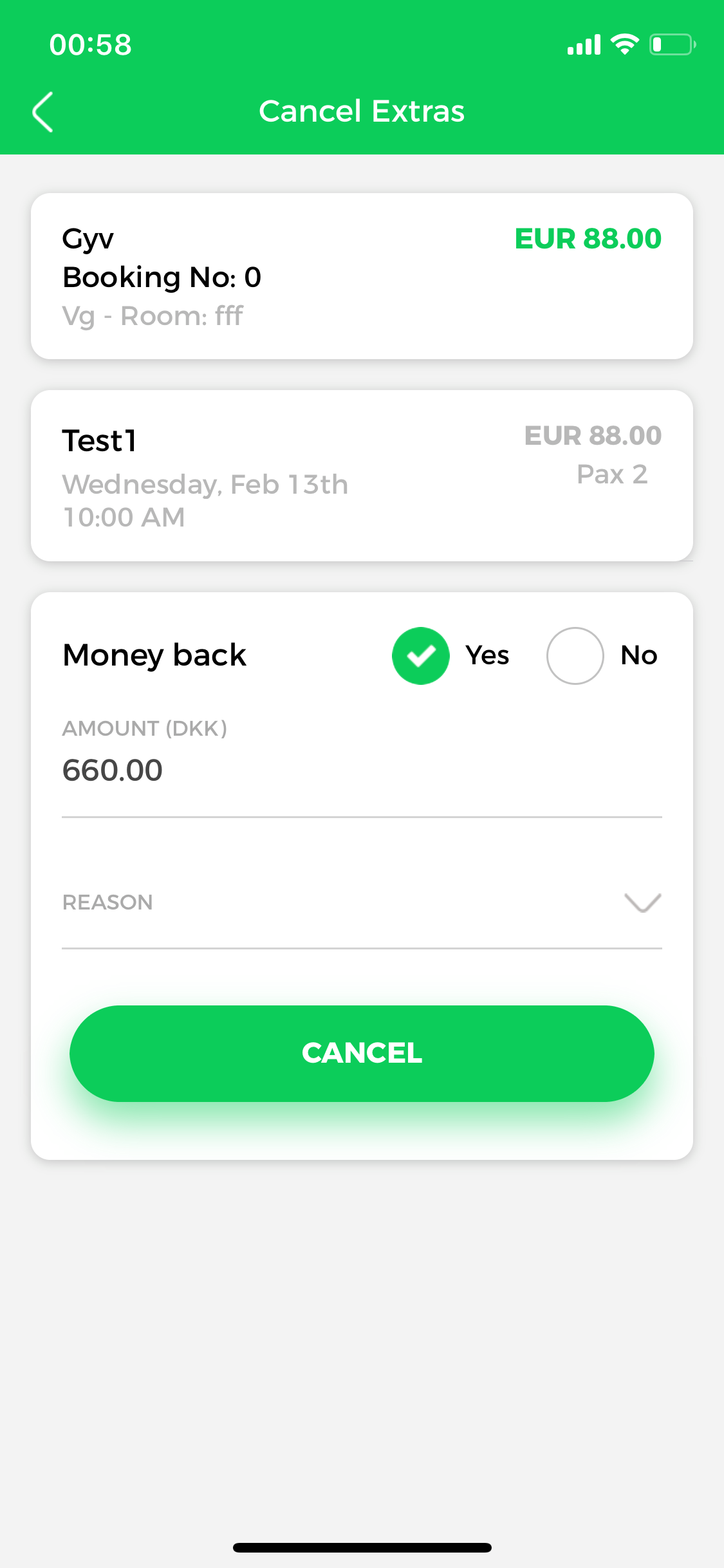The height and width of the screenshot is (1568, 724).
Task: Tap the Cancel Extras page title
Action: tap(362, 111)
